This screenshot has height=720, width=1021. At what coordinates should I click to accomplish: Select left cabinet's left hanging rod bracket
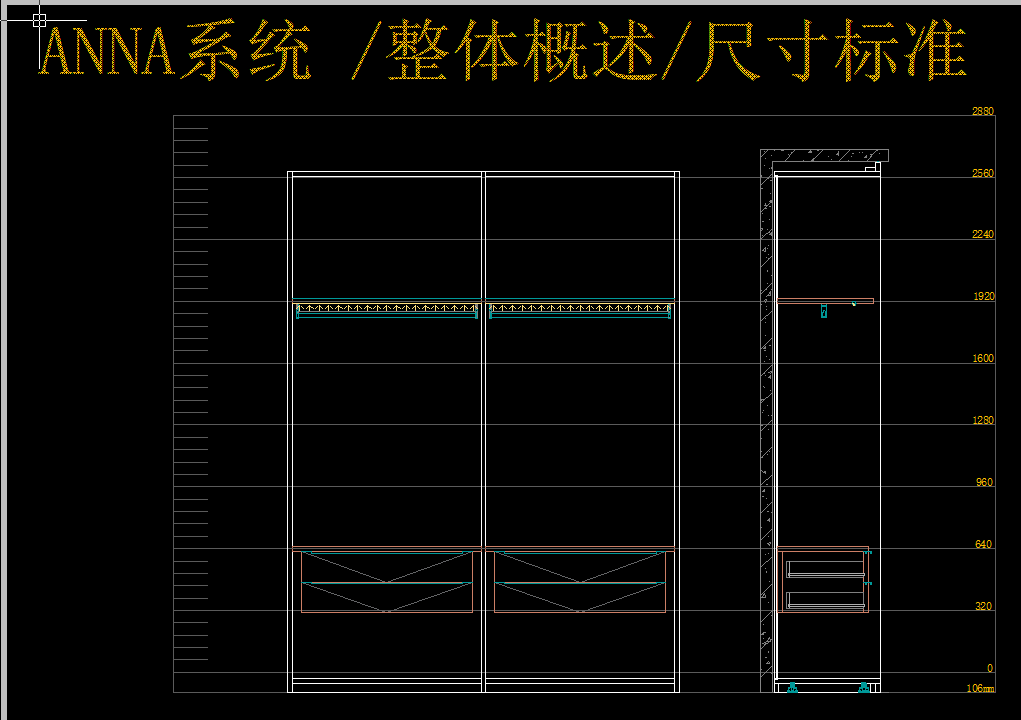299,312
